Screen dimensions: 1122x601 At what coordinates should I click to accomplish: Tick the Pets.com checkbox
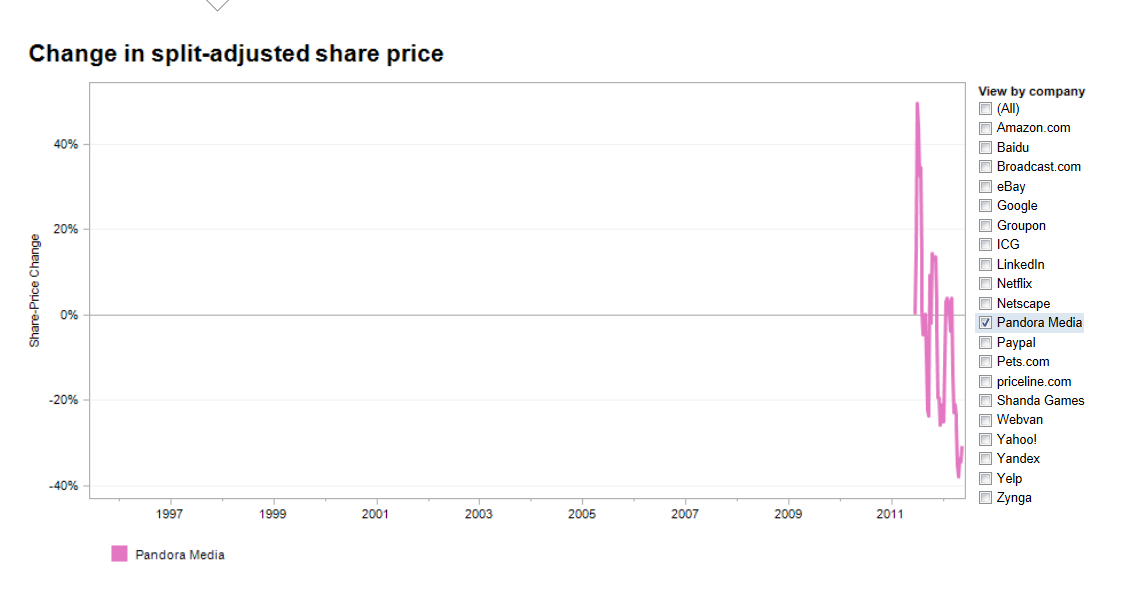tap(986, 362)
